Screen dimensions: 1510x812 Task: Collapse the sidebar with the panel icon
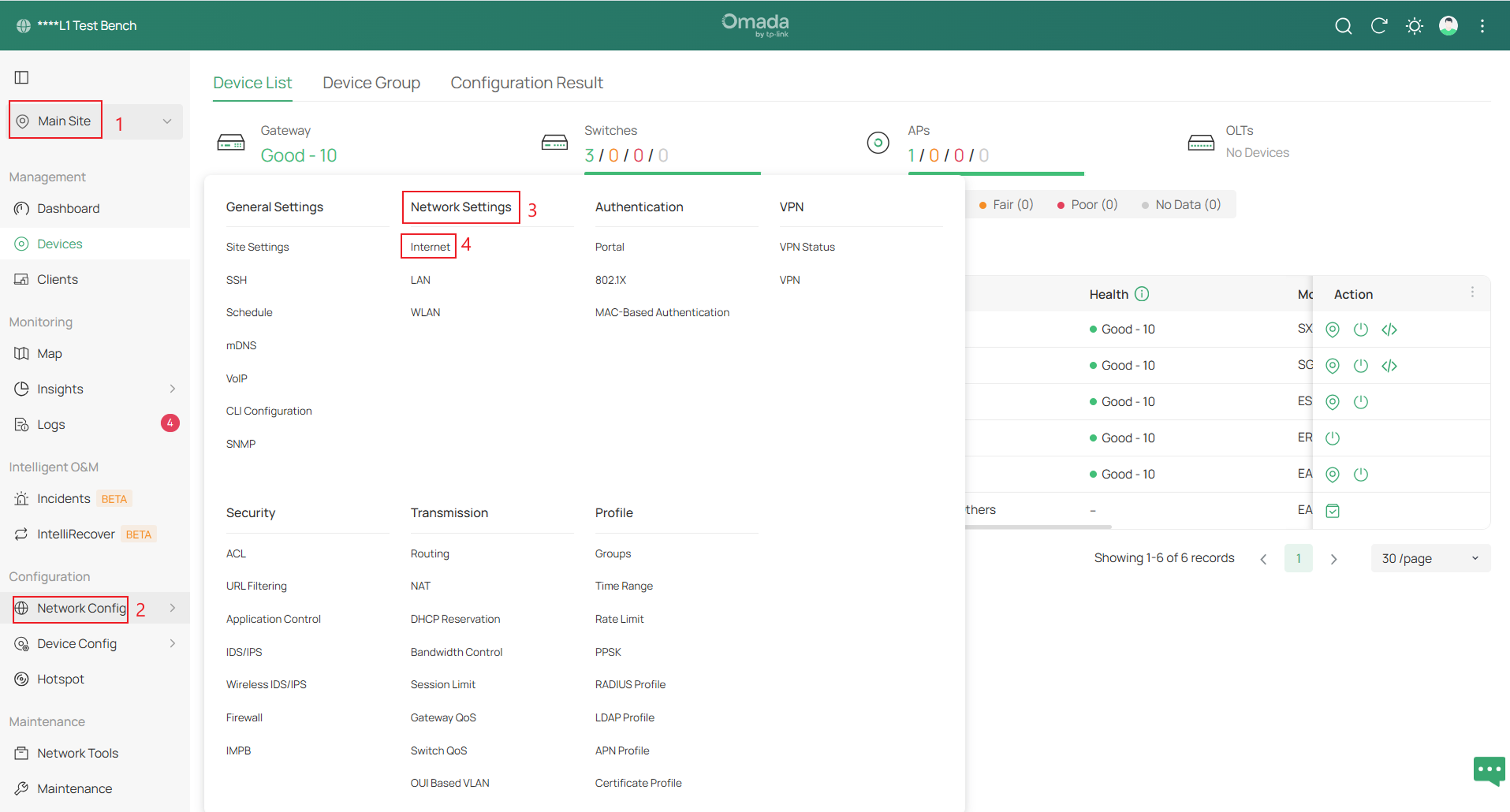22,77
